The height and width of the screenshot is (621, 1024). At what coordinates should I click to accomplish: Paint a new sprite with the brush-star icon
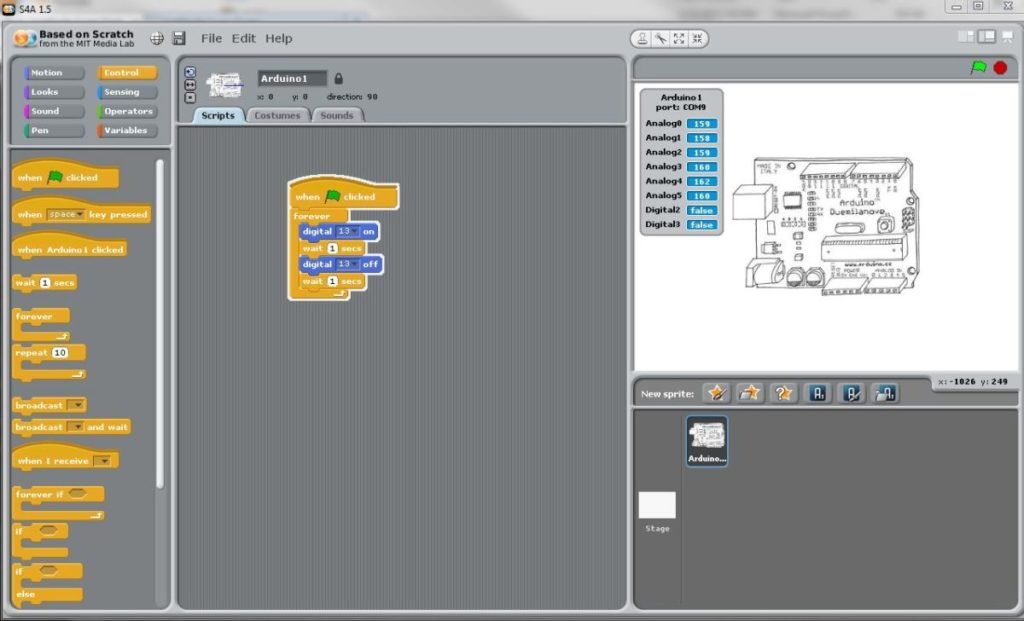(x=716, y=393)
